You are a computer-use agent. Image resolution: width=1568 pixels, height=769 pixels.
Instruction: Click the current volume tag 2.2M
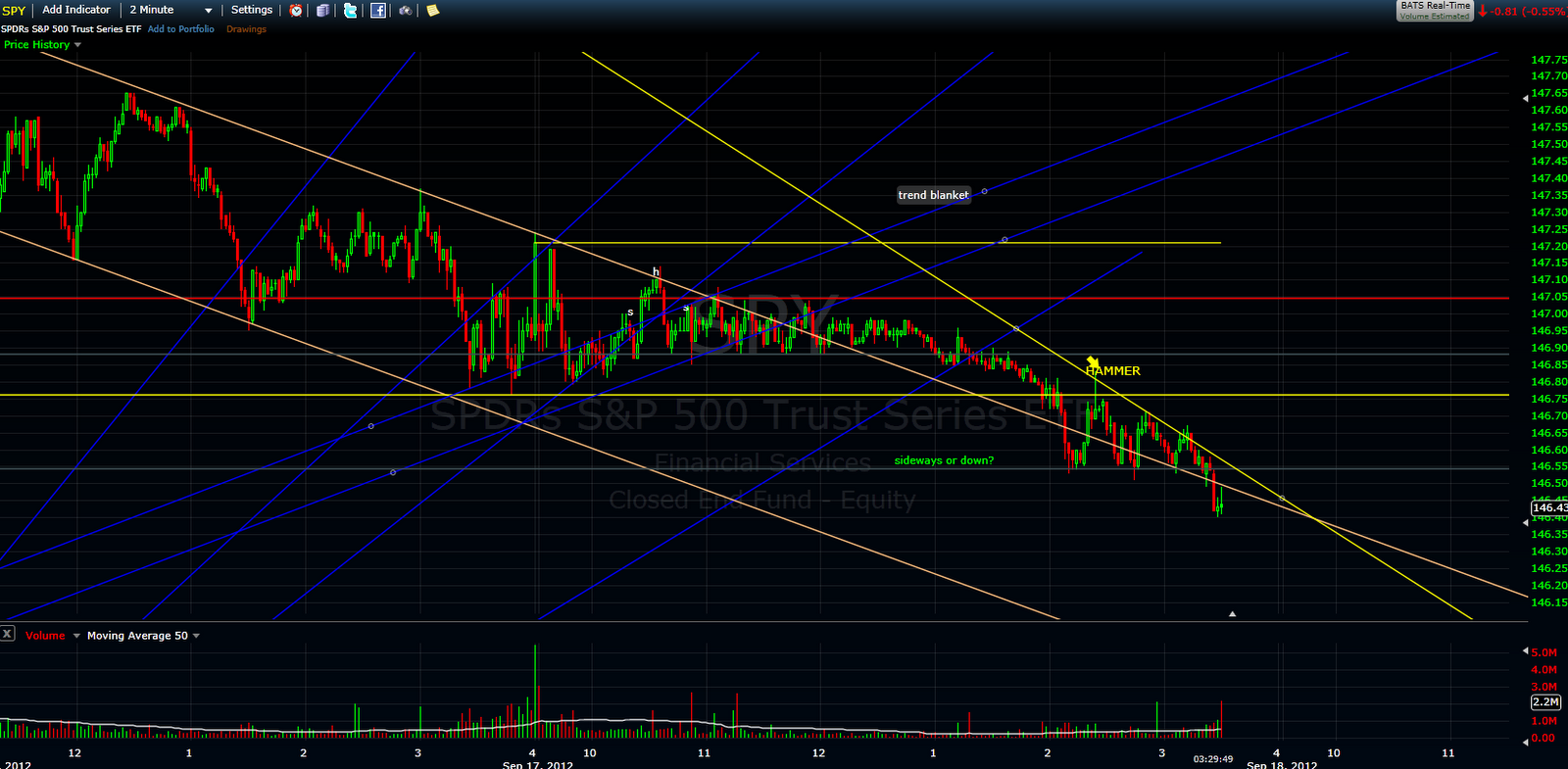pos(1545,702)
